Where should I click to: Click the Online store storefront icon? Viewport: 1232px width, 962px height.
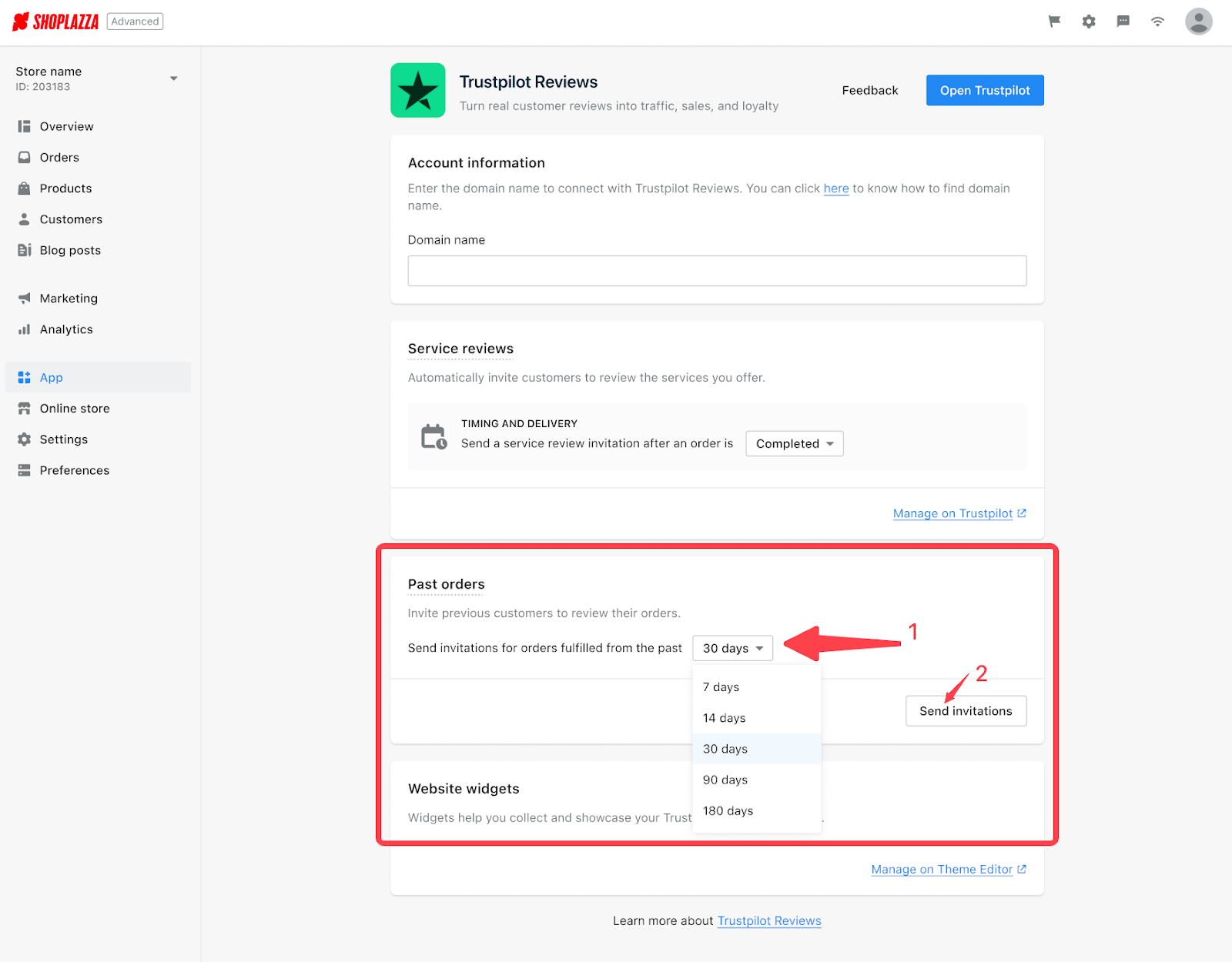(24, 409)
